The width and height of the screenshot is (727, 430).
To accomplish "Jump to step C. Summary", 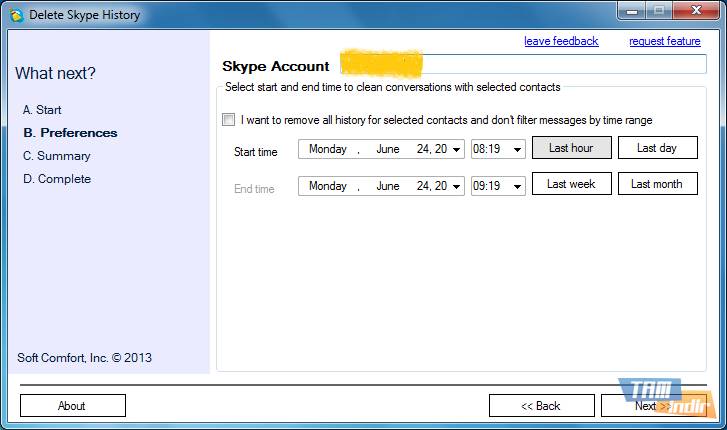I will tap(56, 156).
